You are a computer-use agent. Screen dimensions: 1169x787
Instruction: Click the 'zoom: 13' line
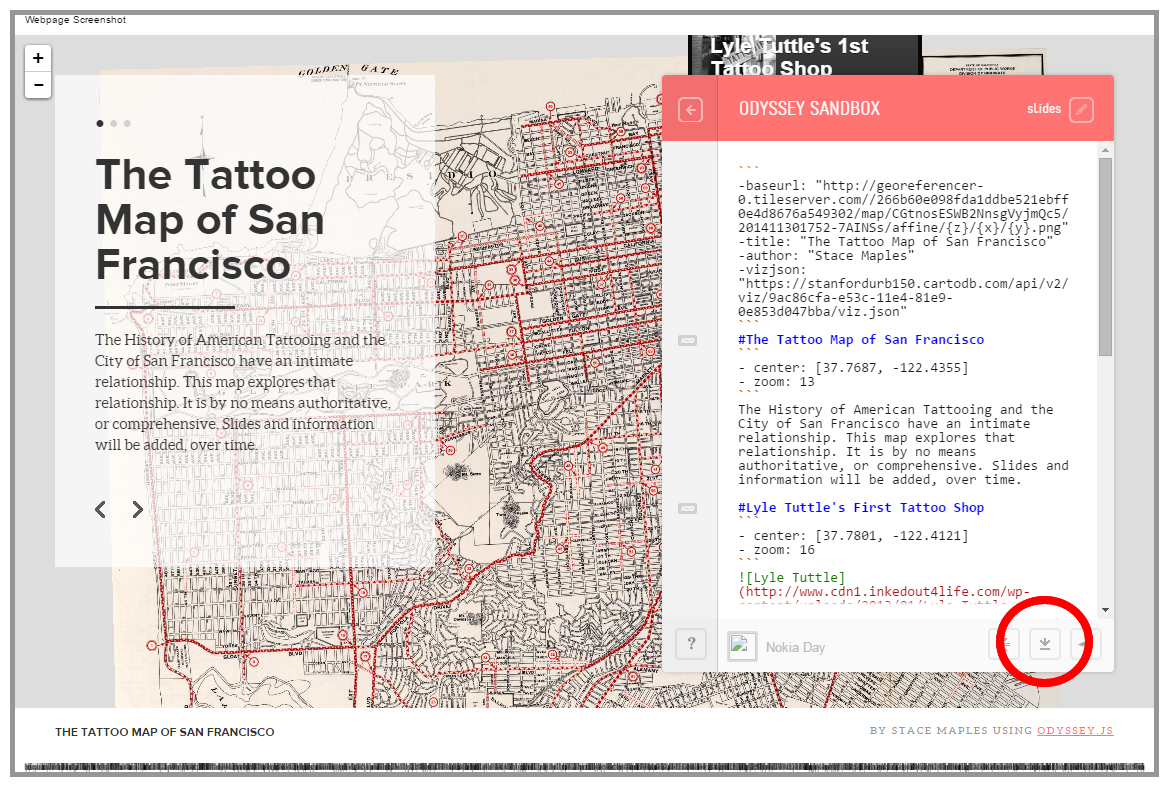click(776, 382)
